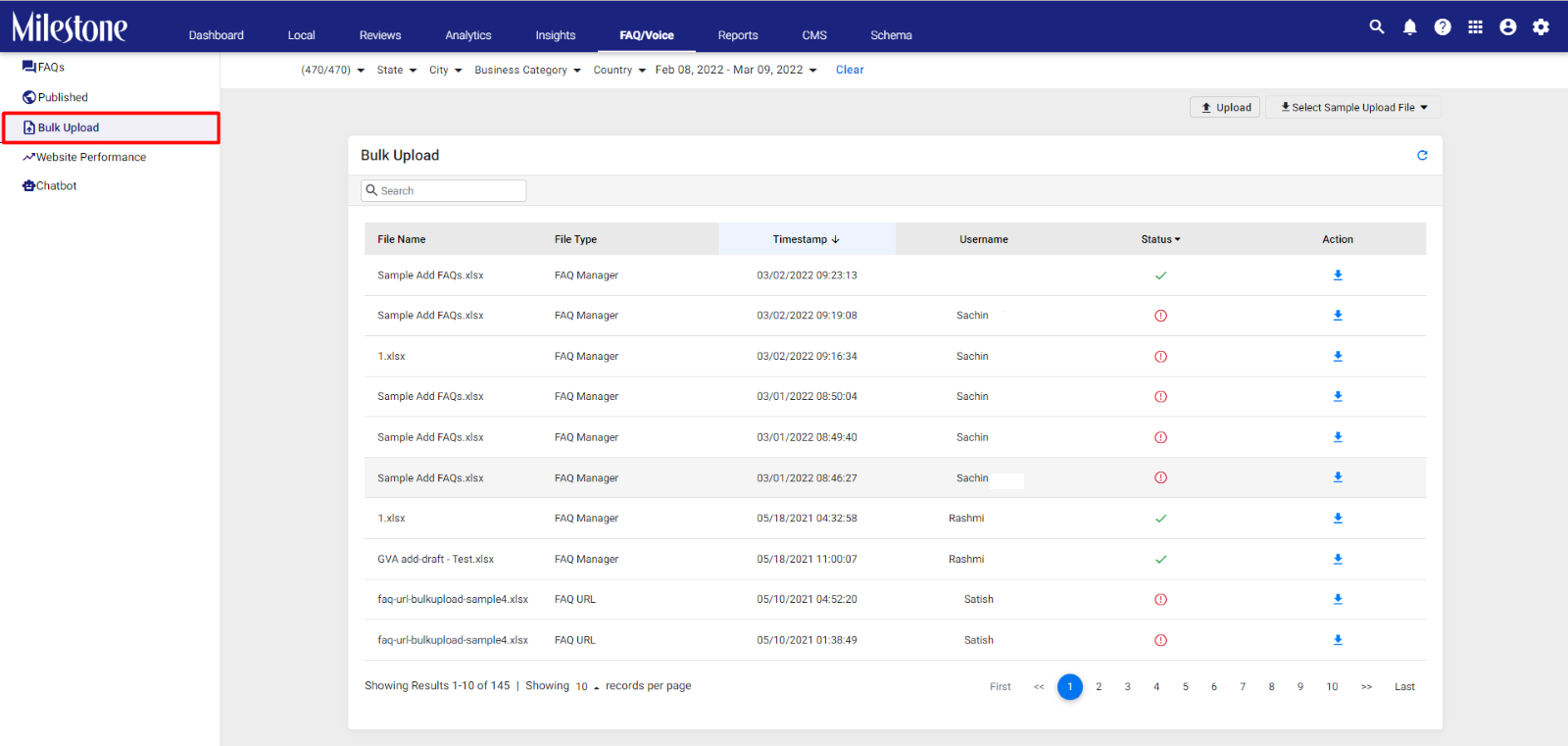This screenshot has height=746, width=1568.
Task: Click the search magnifier icon in header
Action: (x=1377, y=26)
